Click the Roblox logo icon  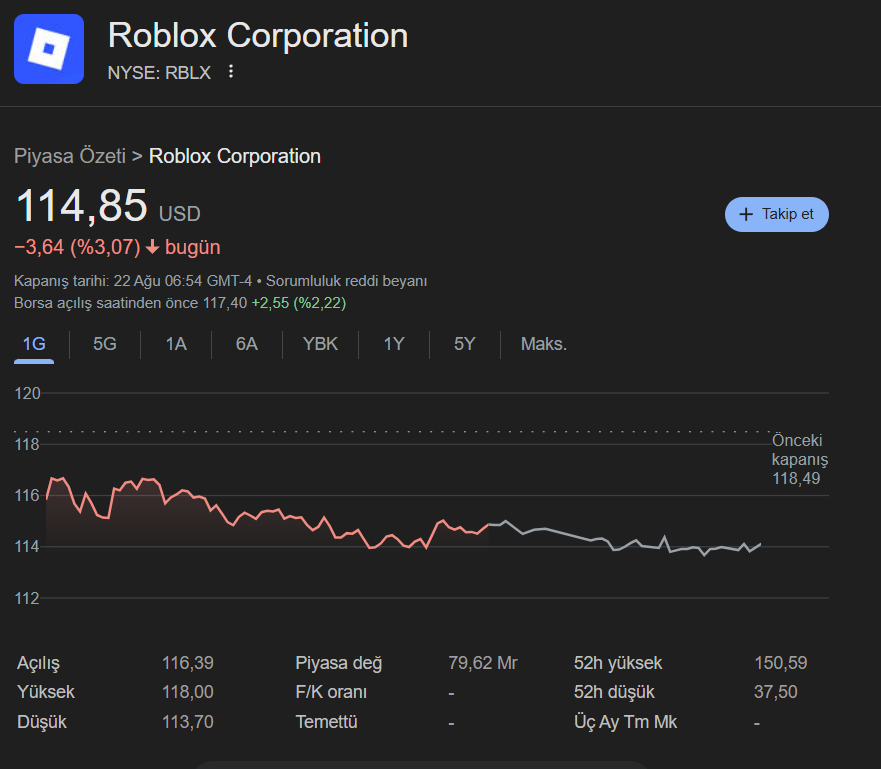[x=49, y=49]
